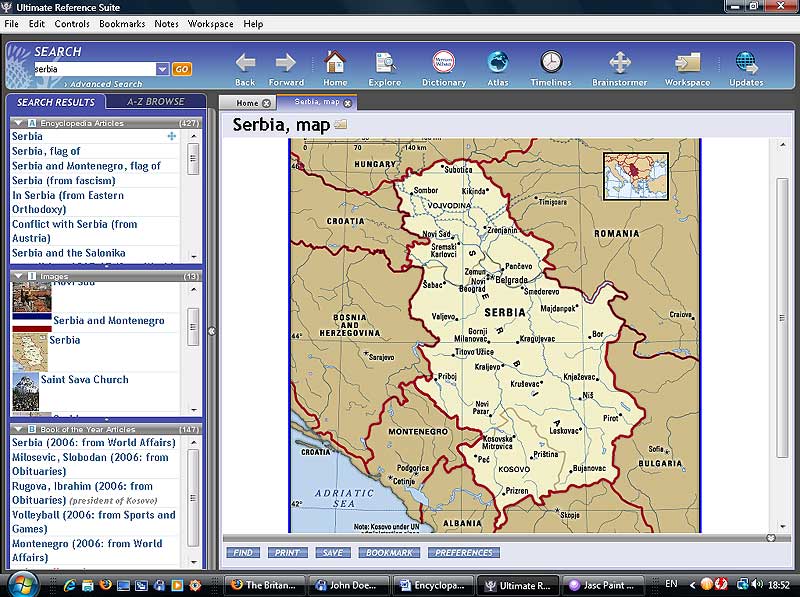This screenshot has height=597, width=800.
Task: Click the volume icon in system tray
Action: (757, 584)
